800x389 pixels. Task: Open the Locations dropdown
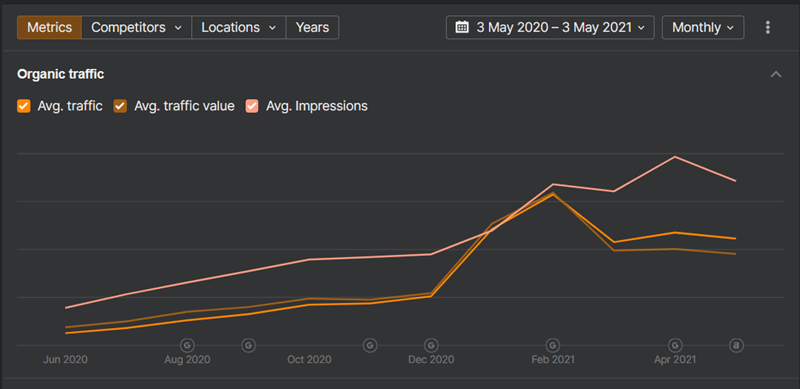click(x=239, y=28)
